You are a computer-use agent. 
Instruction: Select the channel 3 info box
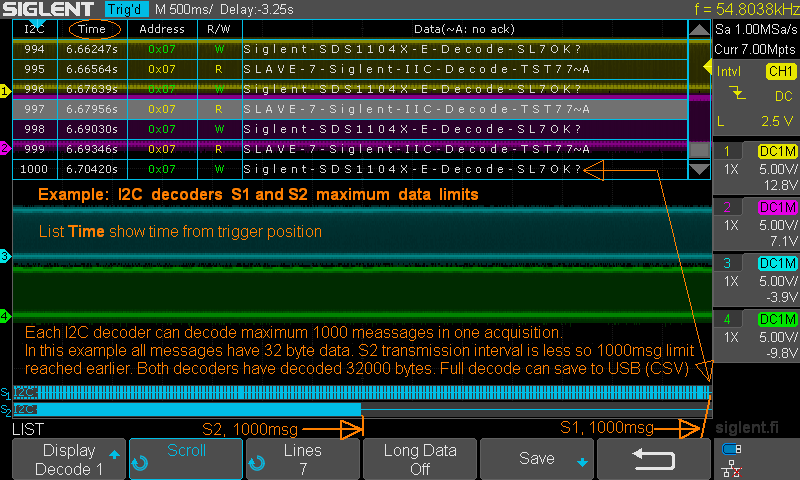pyautogui.click(x=756, y=280)
